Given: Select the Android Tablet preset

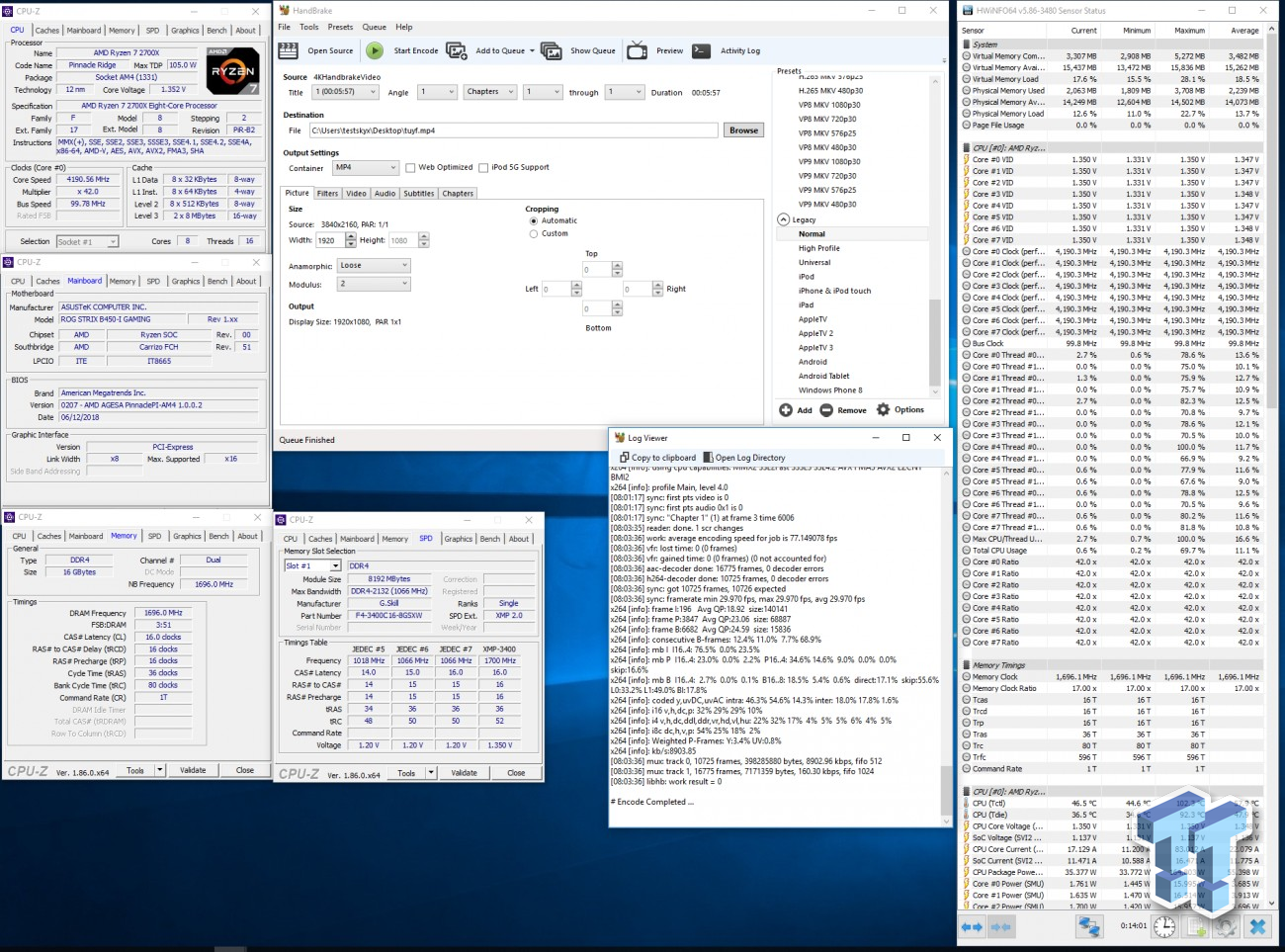Looking at the screenshot, I should tap(824, 376).
